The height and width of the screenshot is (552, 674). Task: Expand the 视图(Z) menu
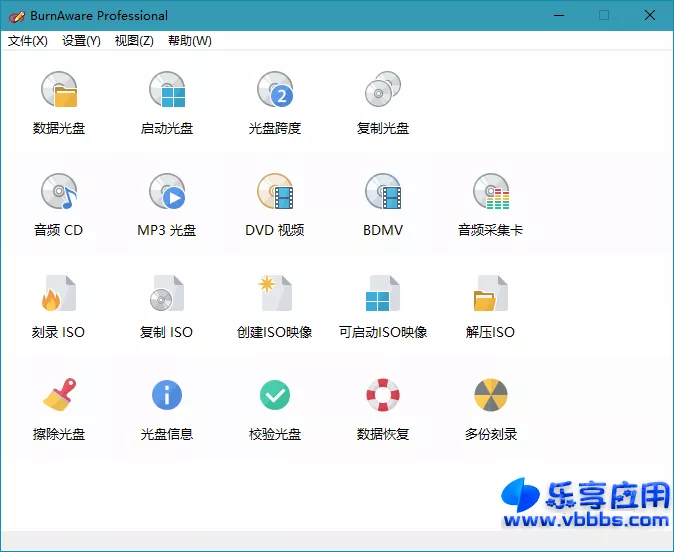[x=134, y=41]
